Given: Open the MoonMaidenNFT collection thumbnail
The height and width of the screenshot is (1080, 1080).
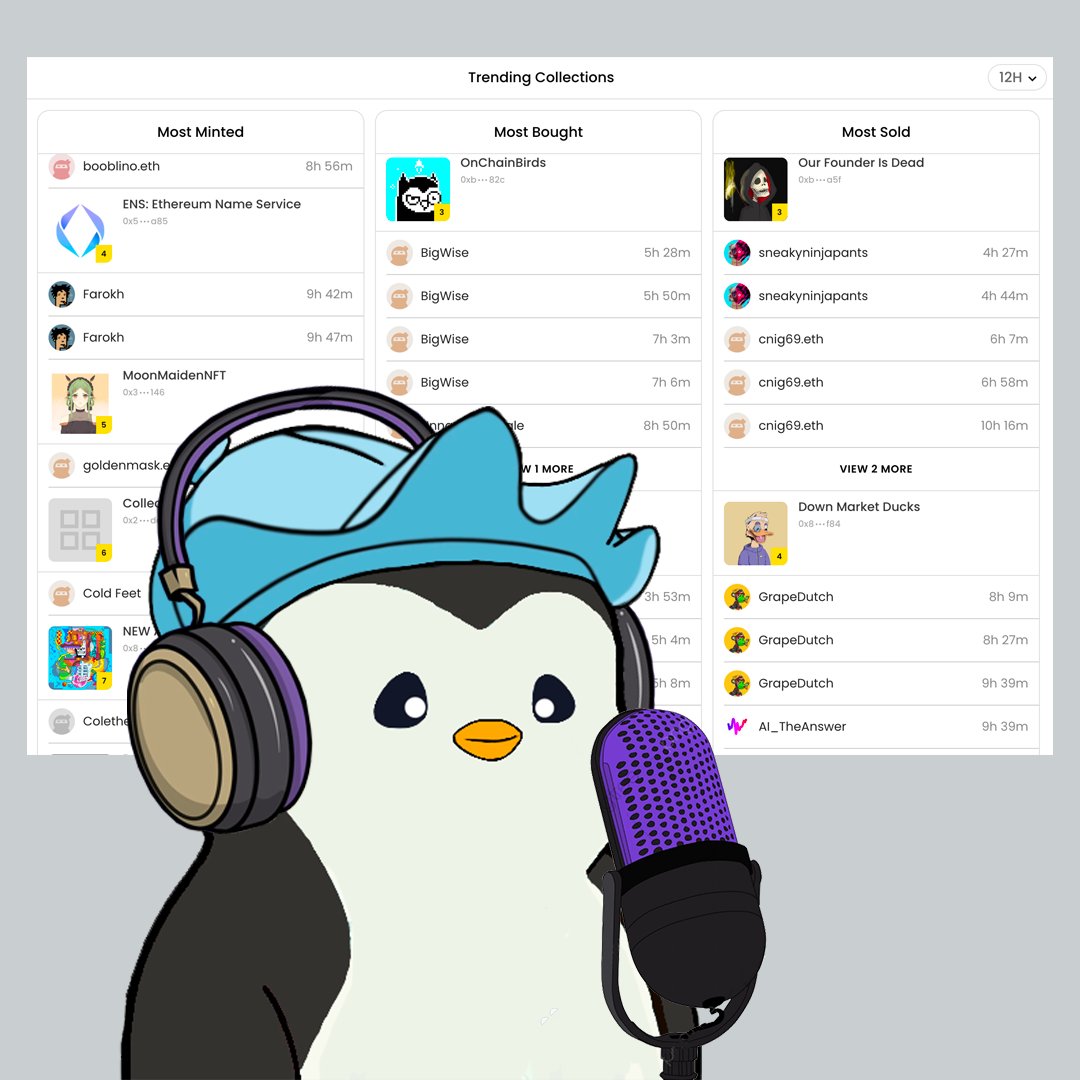Looking at the screenshot, I should [80, 402].
